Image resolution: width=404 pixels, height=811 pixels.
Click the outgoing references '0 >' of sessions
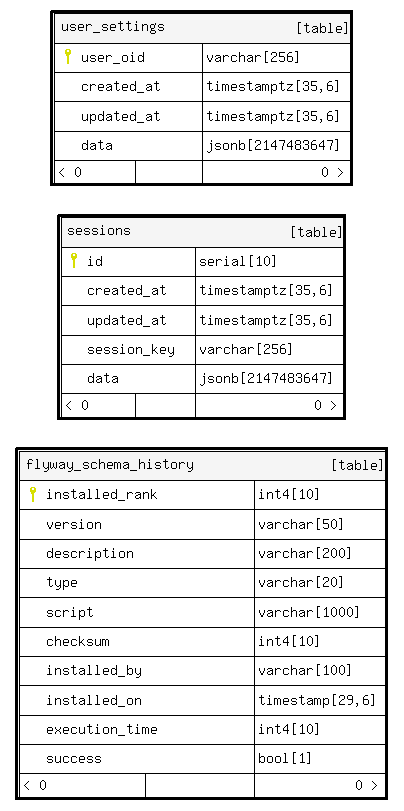tap(325, 406)
